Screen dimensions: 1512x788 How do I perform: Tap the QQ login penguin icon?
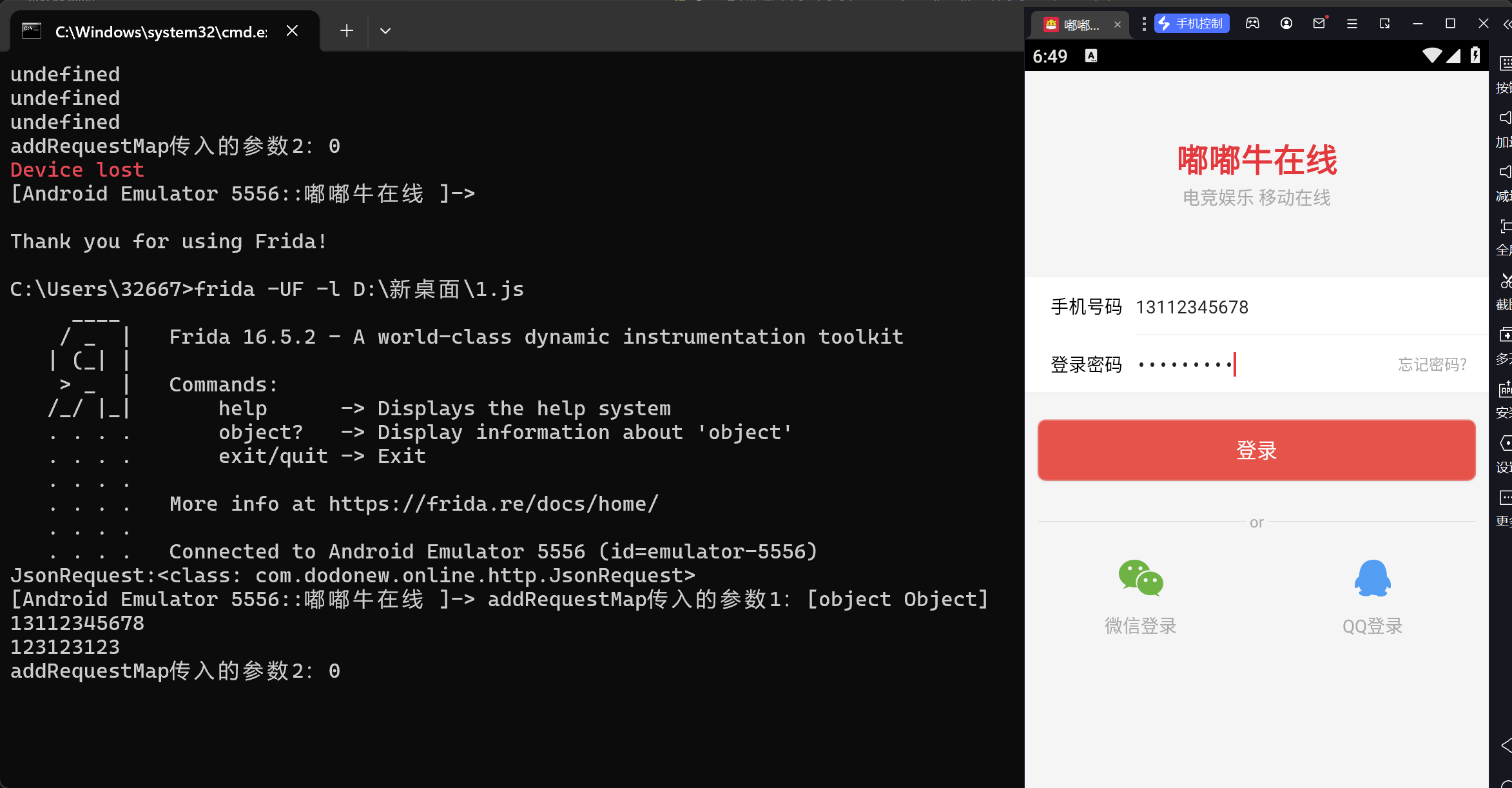tap(1373, 578)
